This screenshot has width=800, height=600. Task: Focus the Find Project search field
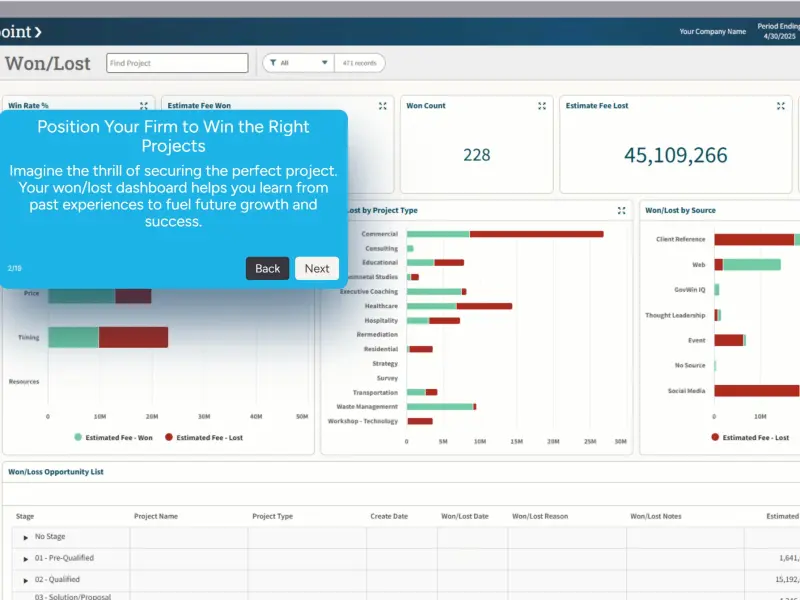tap(177, 63)
